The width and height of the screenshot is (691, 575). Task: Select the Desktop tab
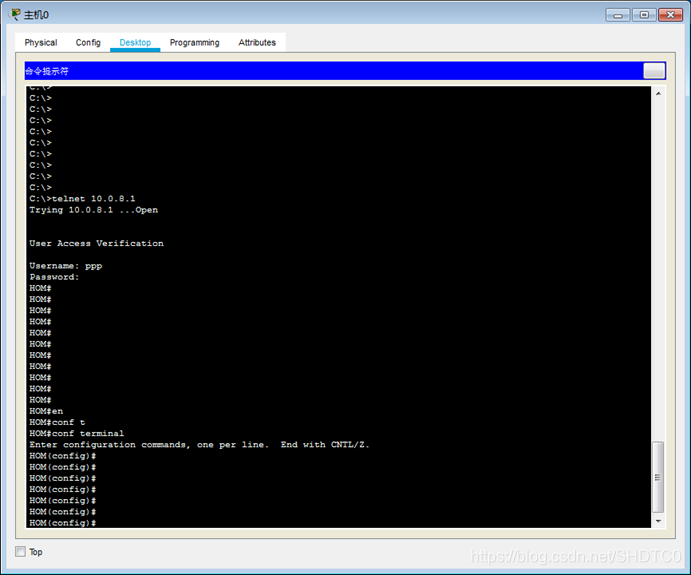point(135,43)
